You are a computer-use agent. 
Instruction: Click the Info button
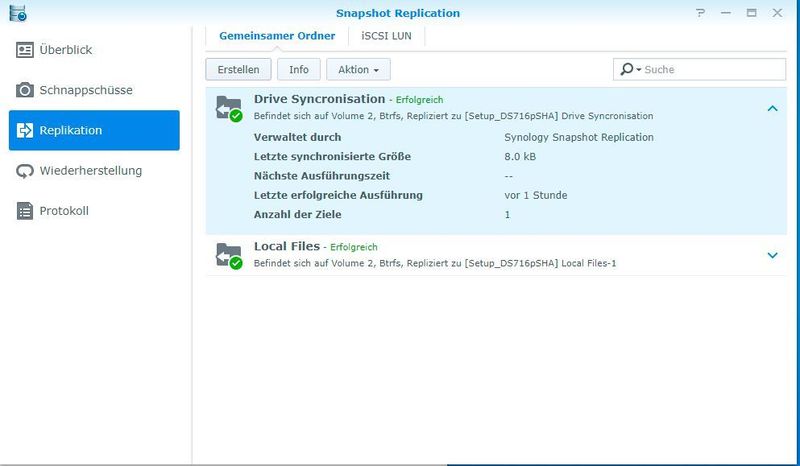[298, 69]
